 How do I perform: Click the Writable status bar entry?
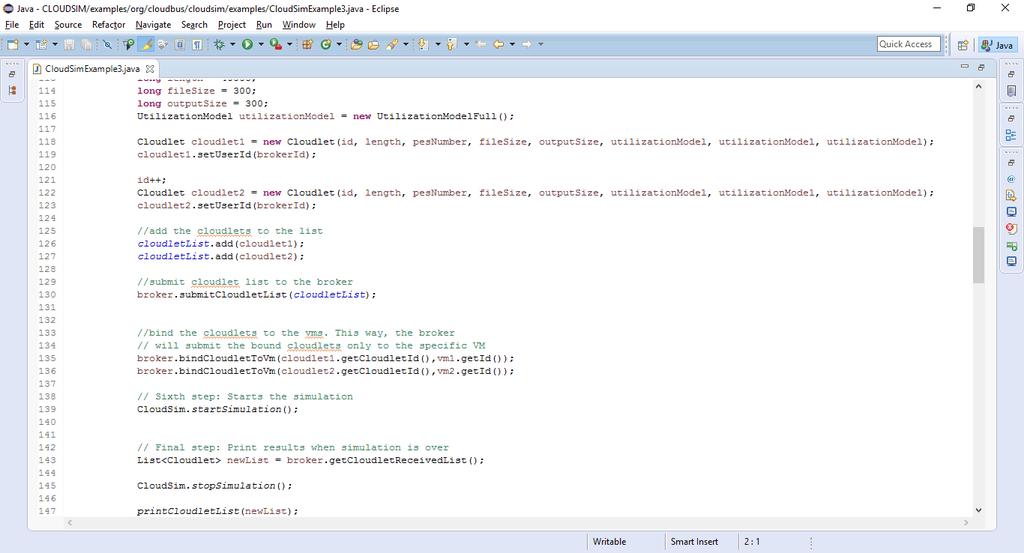(x=609, y=542)
